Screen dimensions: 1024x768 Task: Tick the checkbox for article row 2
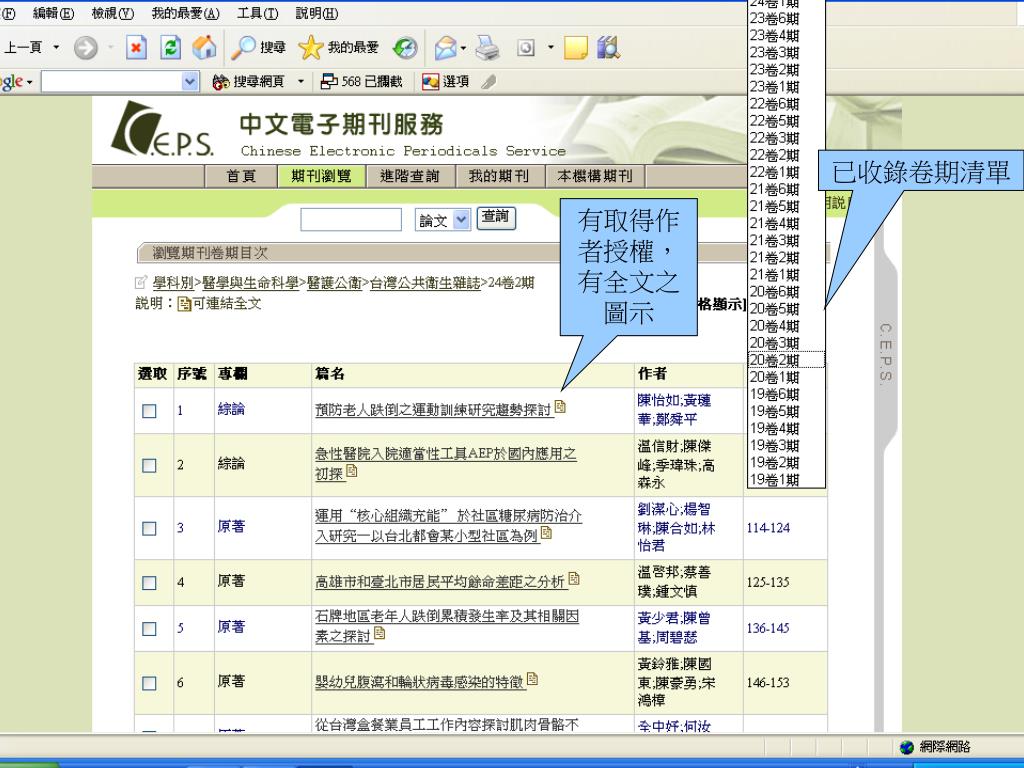point(150,466)
